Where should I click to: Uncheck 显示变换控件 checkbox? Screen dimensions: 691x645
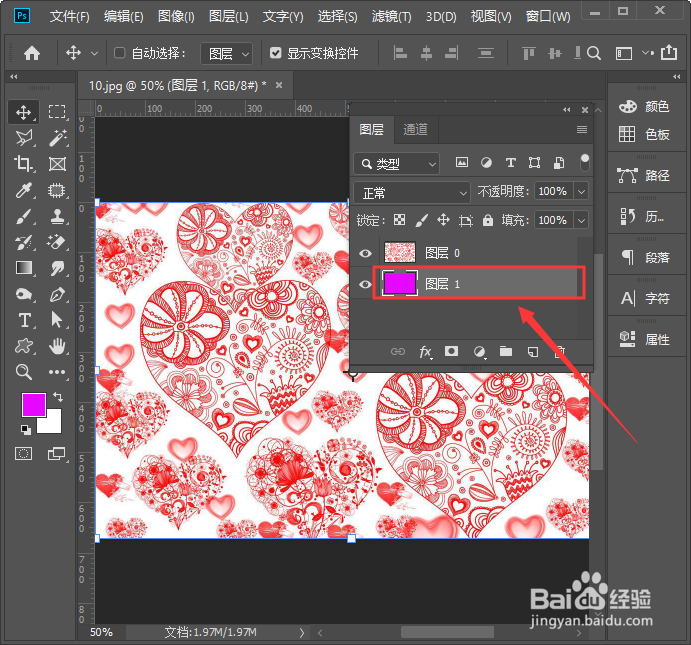(x=275, y=53)
